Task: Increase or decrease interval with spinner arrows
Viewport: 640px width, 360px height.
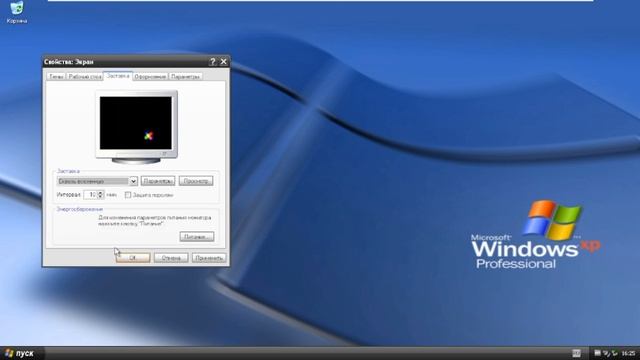Action: [100, 195]
